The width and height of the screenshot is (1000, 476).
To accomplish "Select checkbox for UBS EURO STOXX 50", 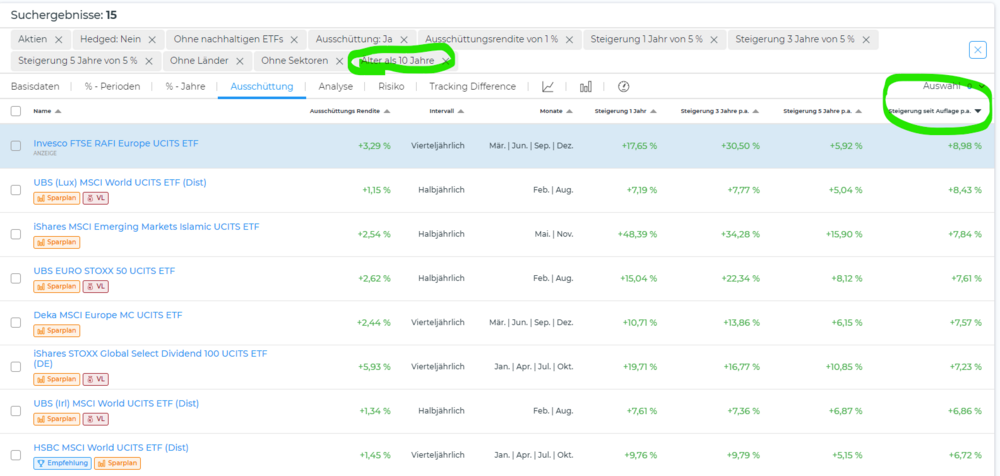I will (15, 278).
